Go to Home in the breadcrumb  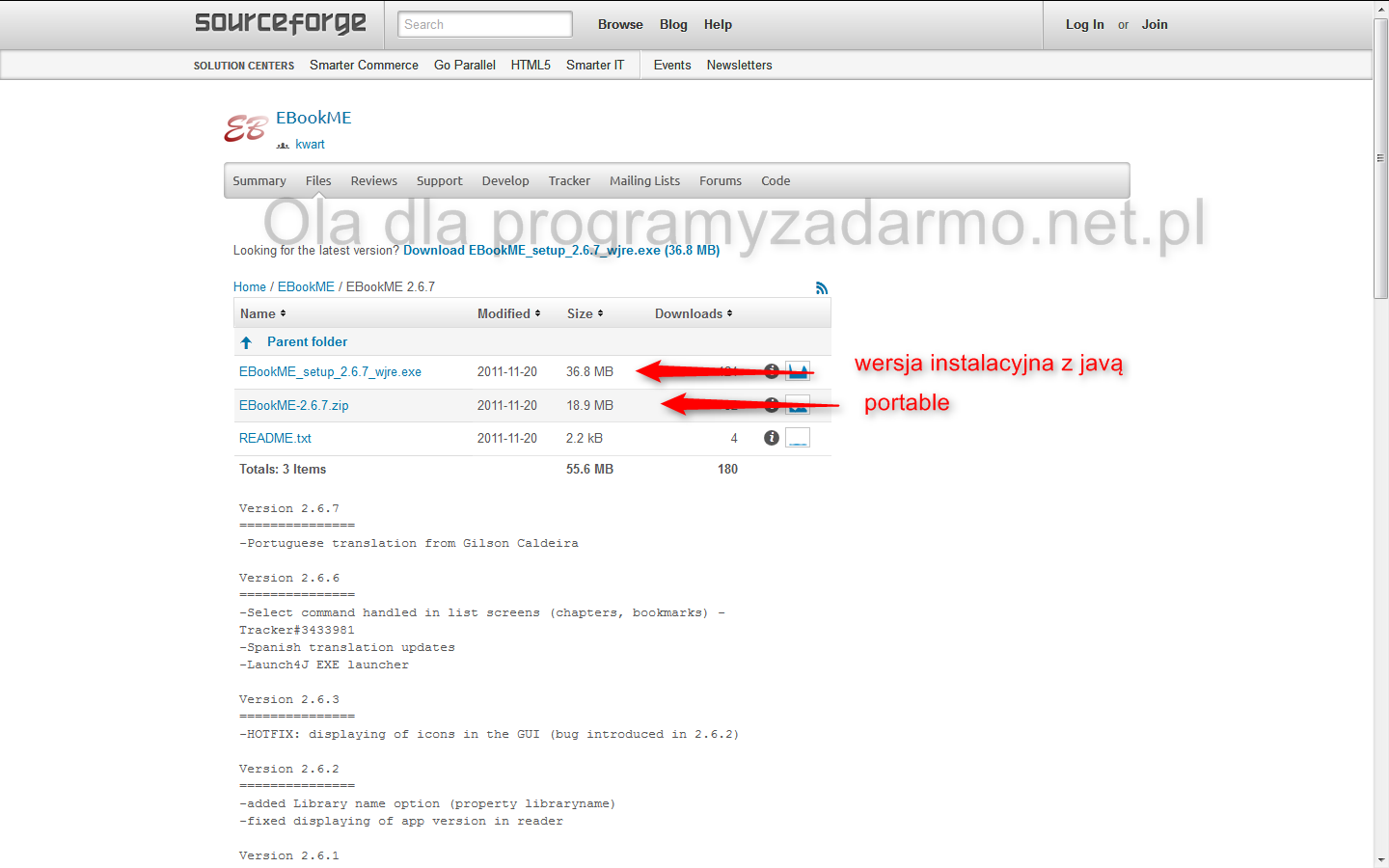point(250,286)
